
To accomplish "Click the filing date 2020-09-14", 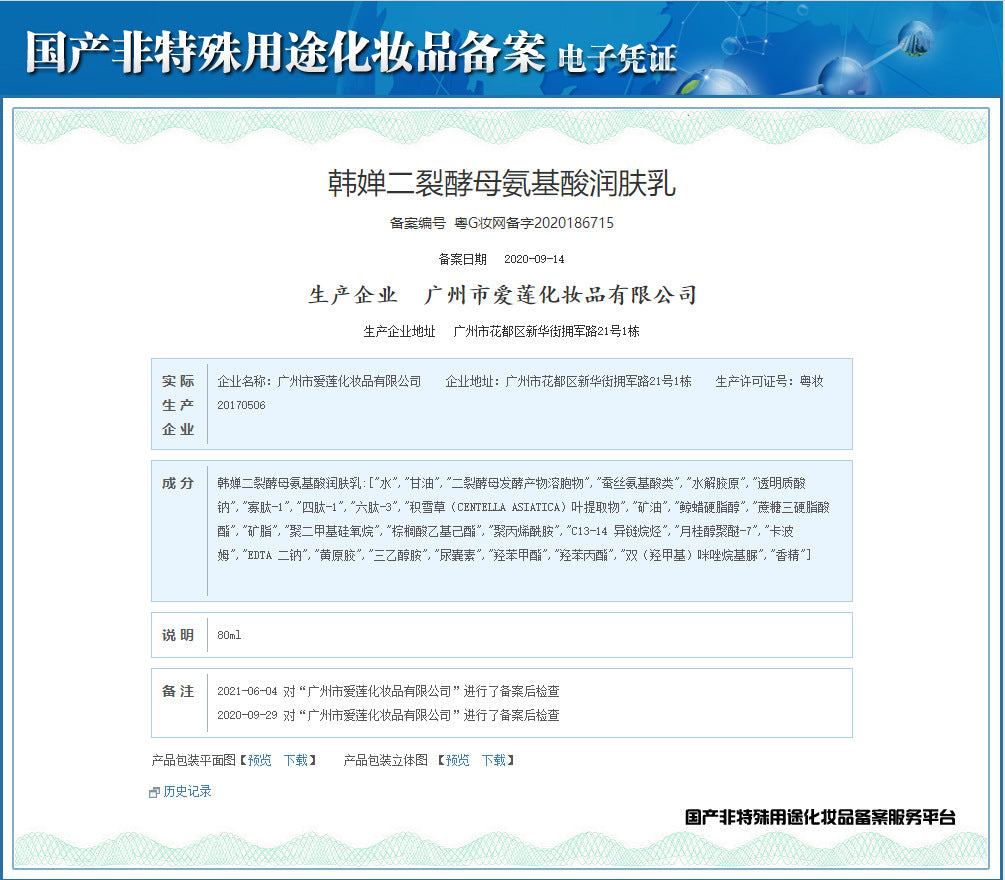I will [534, 259].
